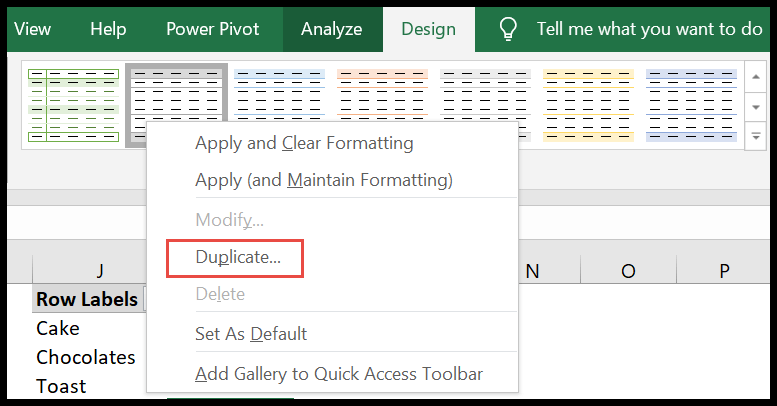Click the lightbulb Tell Me icon
Image resolution: width=777 pixels, height=406 pixels.
507,29
